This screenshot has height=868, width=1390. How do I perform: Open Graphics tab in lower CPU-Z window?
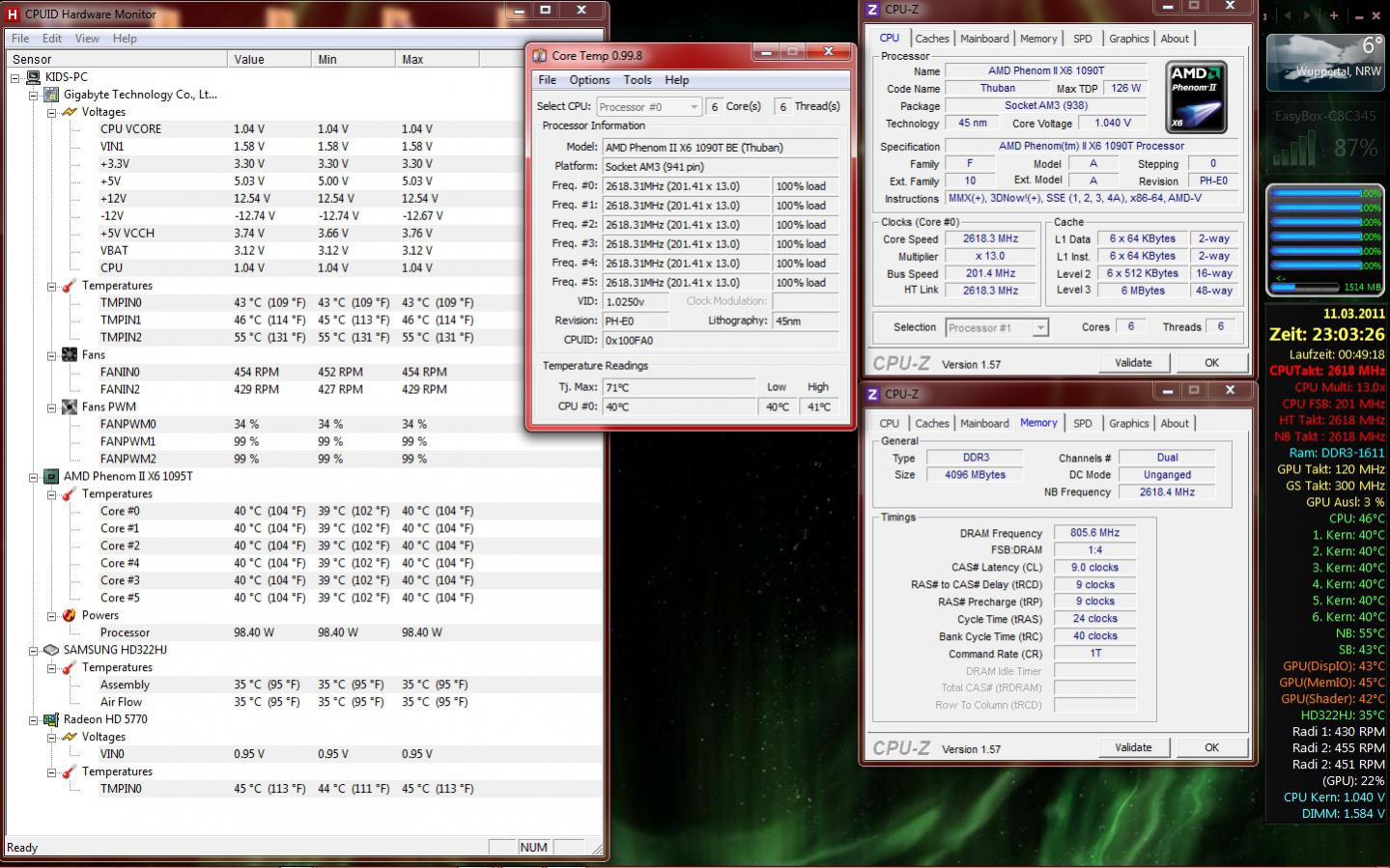pyautogui.click(x=1128, y=423)
